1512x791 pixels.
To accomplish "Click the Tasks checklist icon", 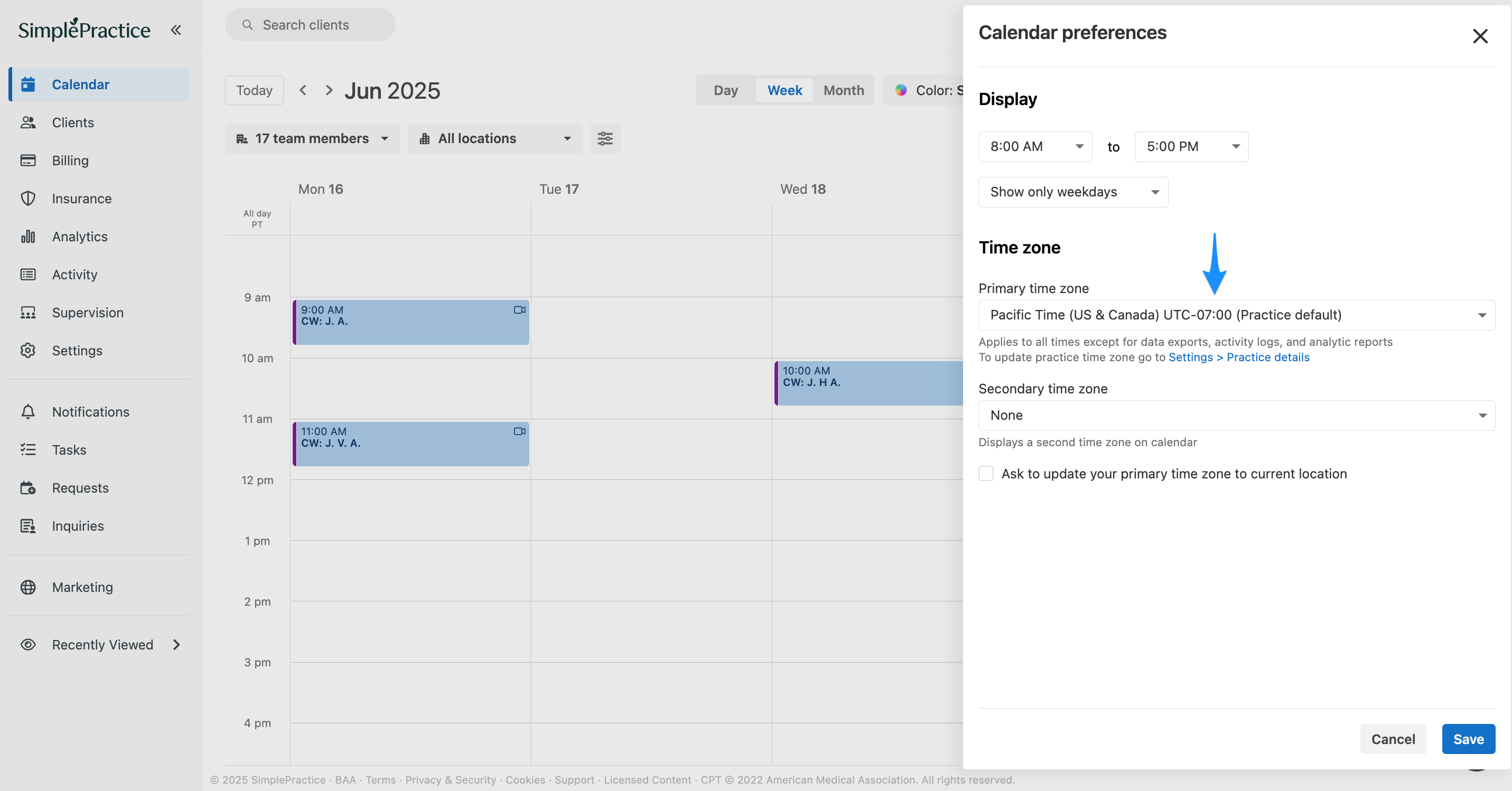I will [28, 450].
